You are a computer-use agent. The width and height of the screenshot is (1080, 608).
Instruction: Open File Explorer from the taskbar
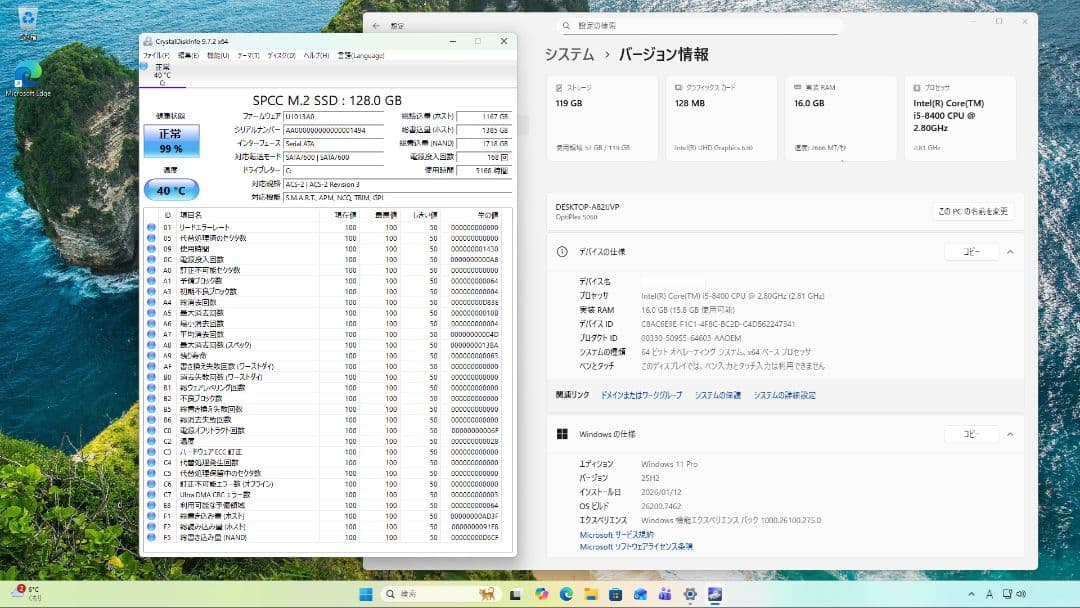590,594
